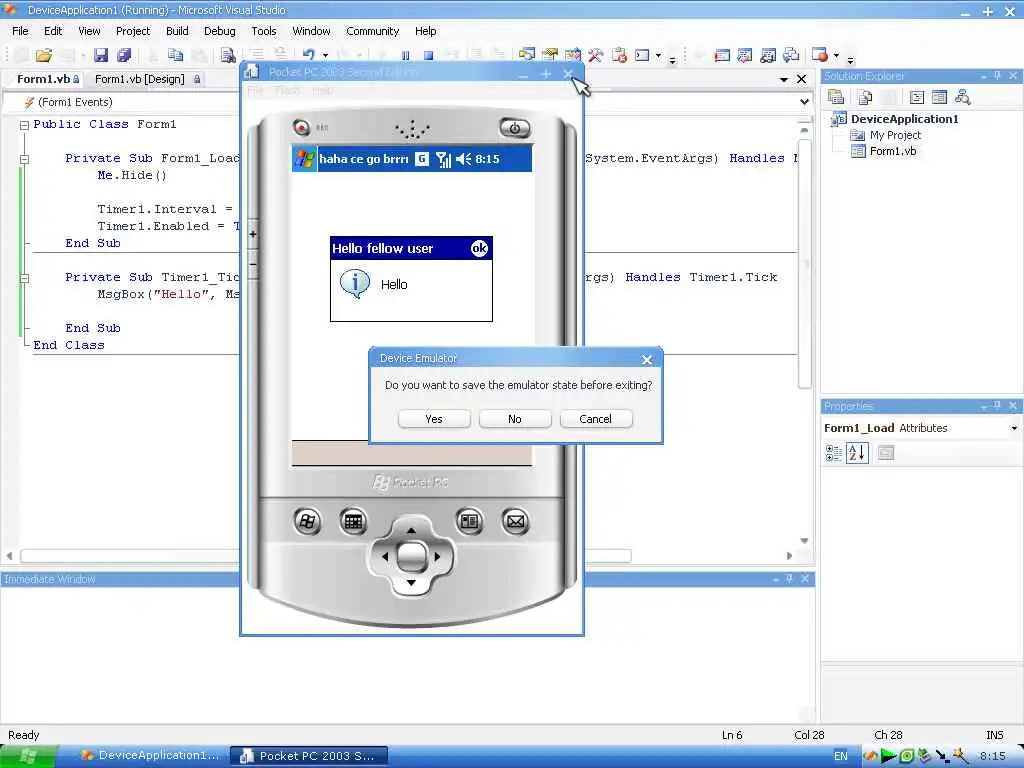Click the Open File folder toolbar icon

pyautogui.click(x=44, y=56)
